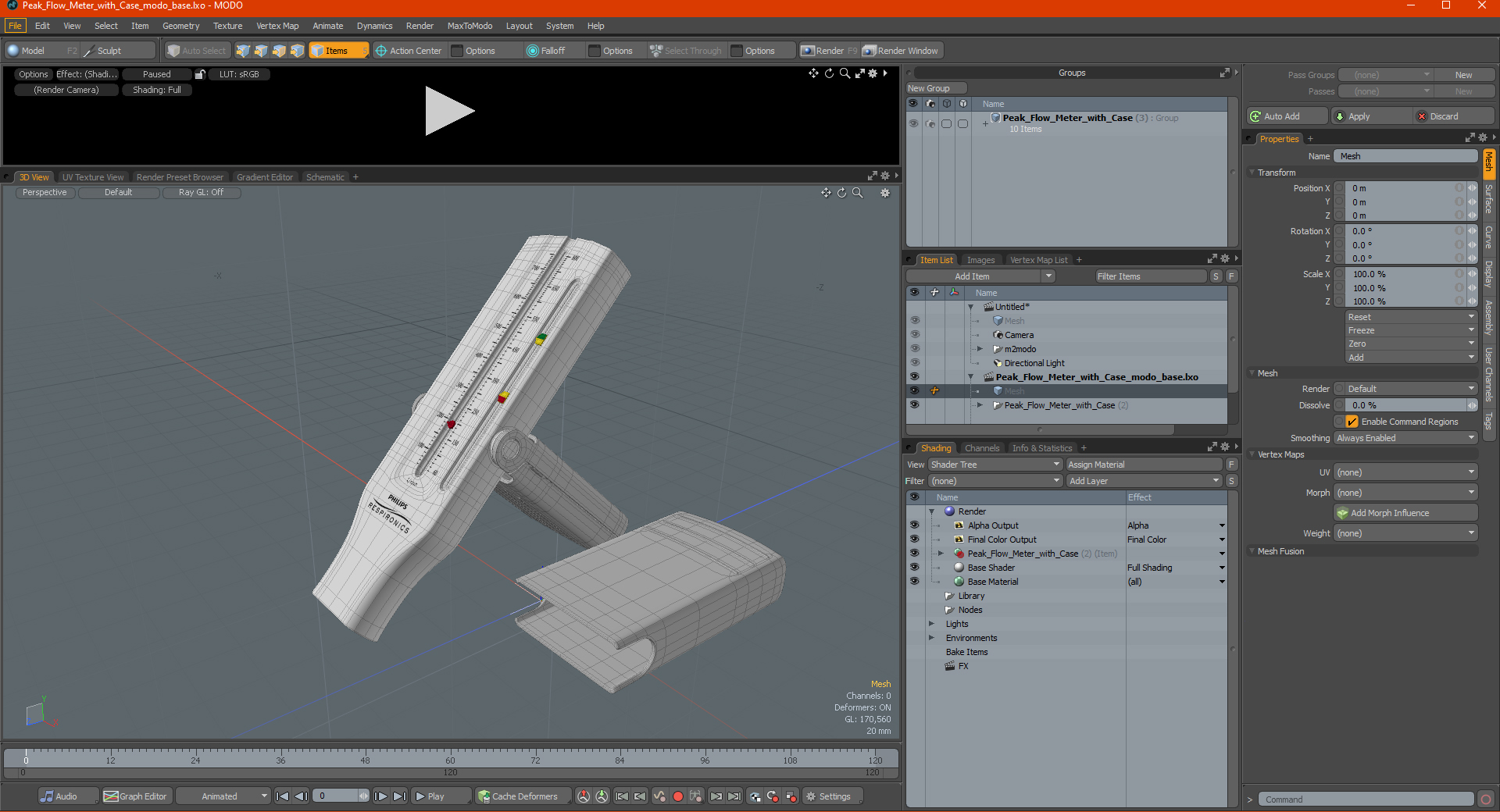Image resolution: width=1500 pixels, height=812 pixels.
Task: Open the Shader Tree view dropdown
Action: 995,465
